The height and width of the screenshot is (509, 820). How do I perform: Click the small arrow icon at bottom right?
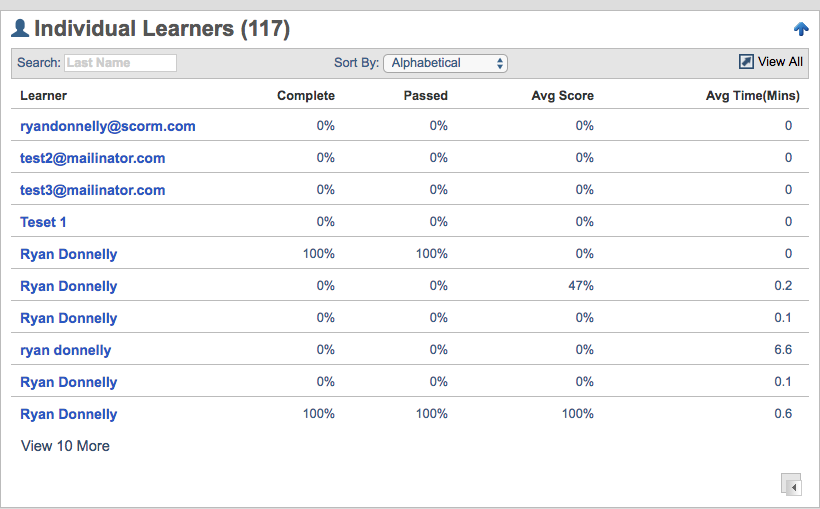pyautogui.click(x=791, y=485)
